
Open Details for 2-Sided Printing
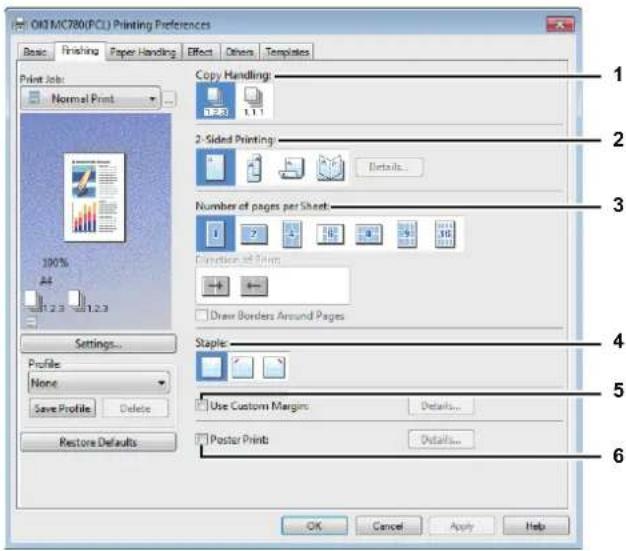click(388, 167)
